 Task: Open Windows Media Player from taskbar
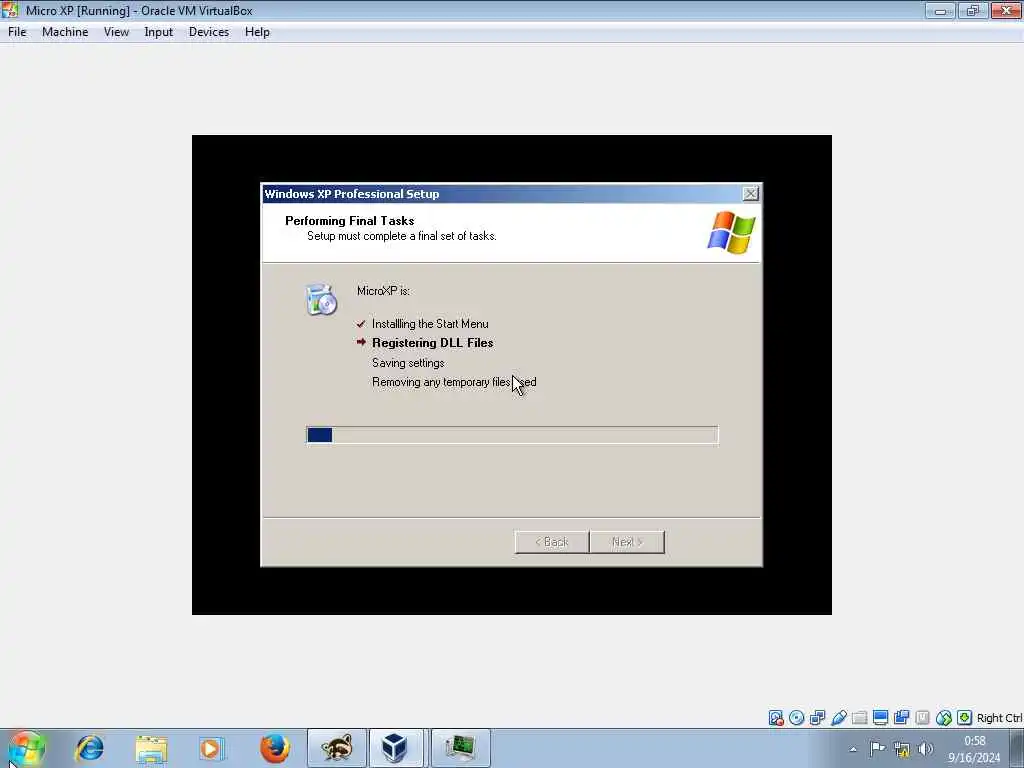[x=211, y=748]
